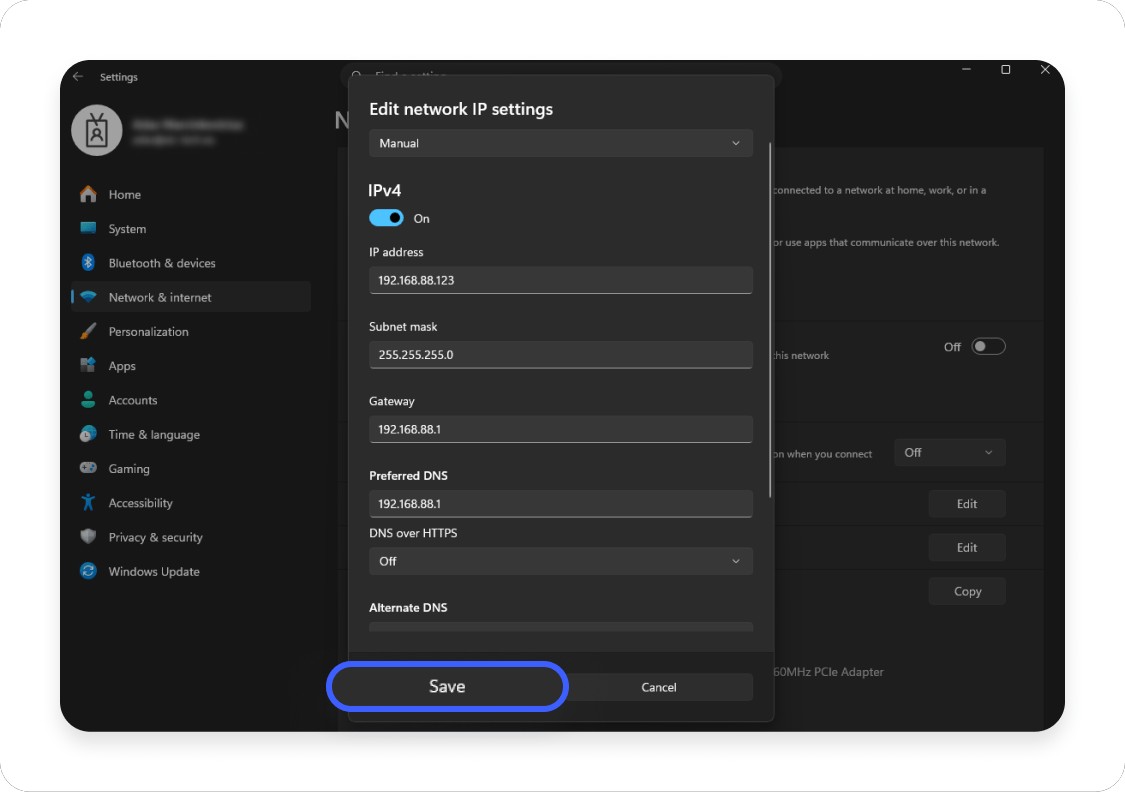
Task: Go to Accounts settings
Action: [191, 400]
